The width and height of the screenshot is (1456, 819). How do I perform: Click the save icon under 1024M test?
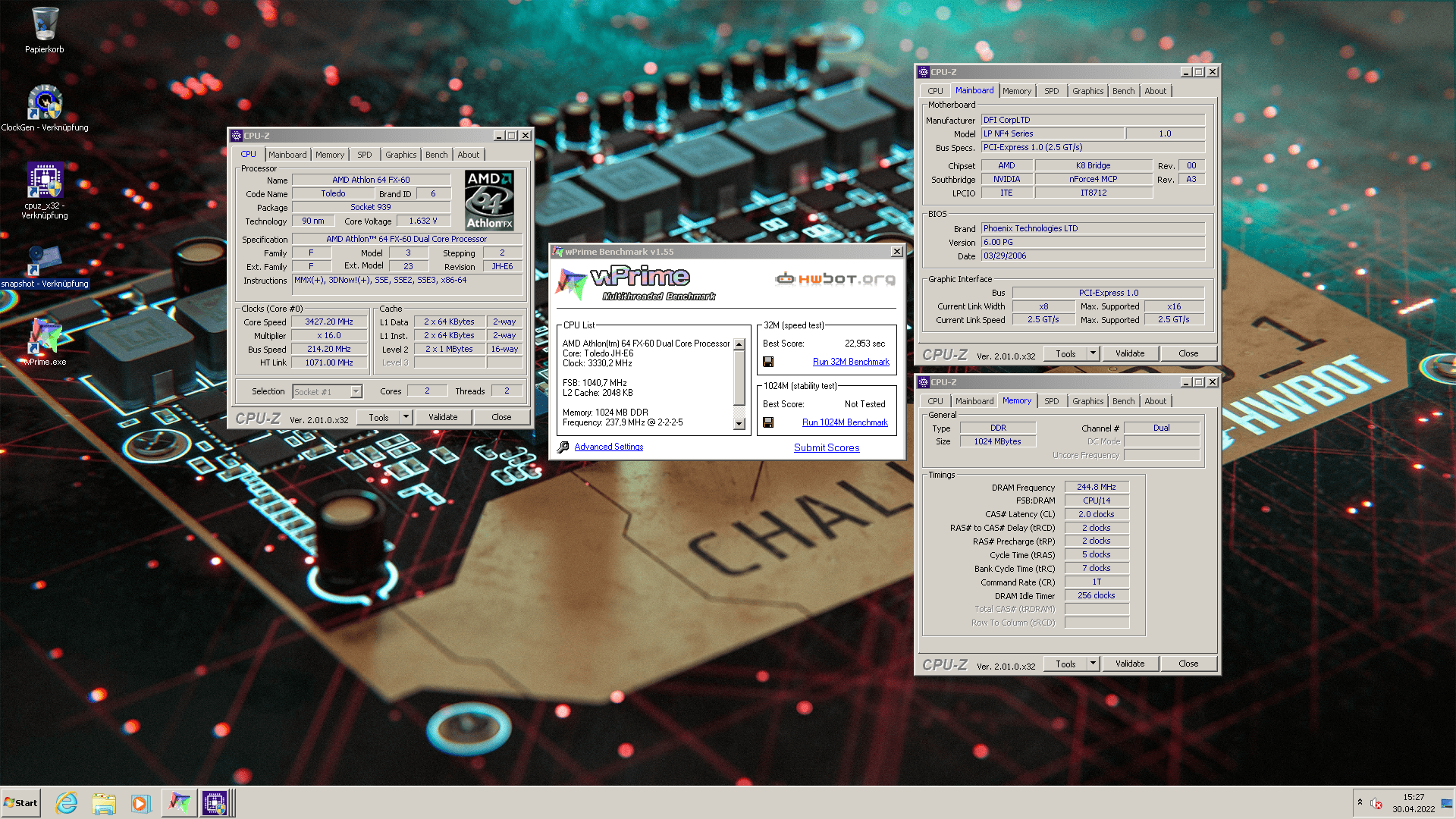coord(768,422)
